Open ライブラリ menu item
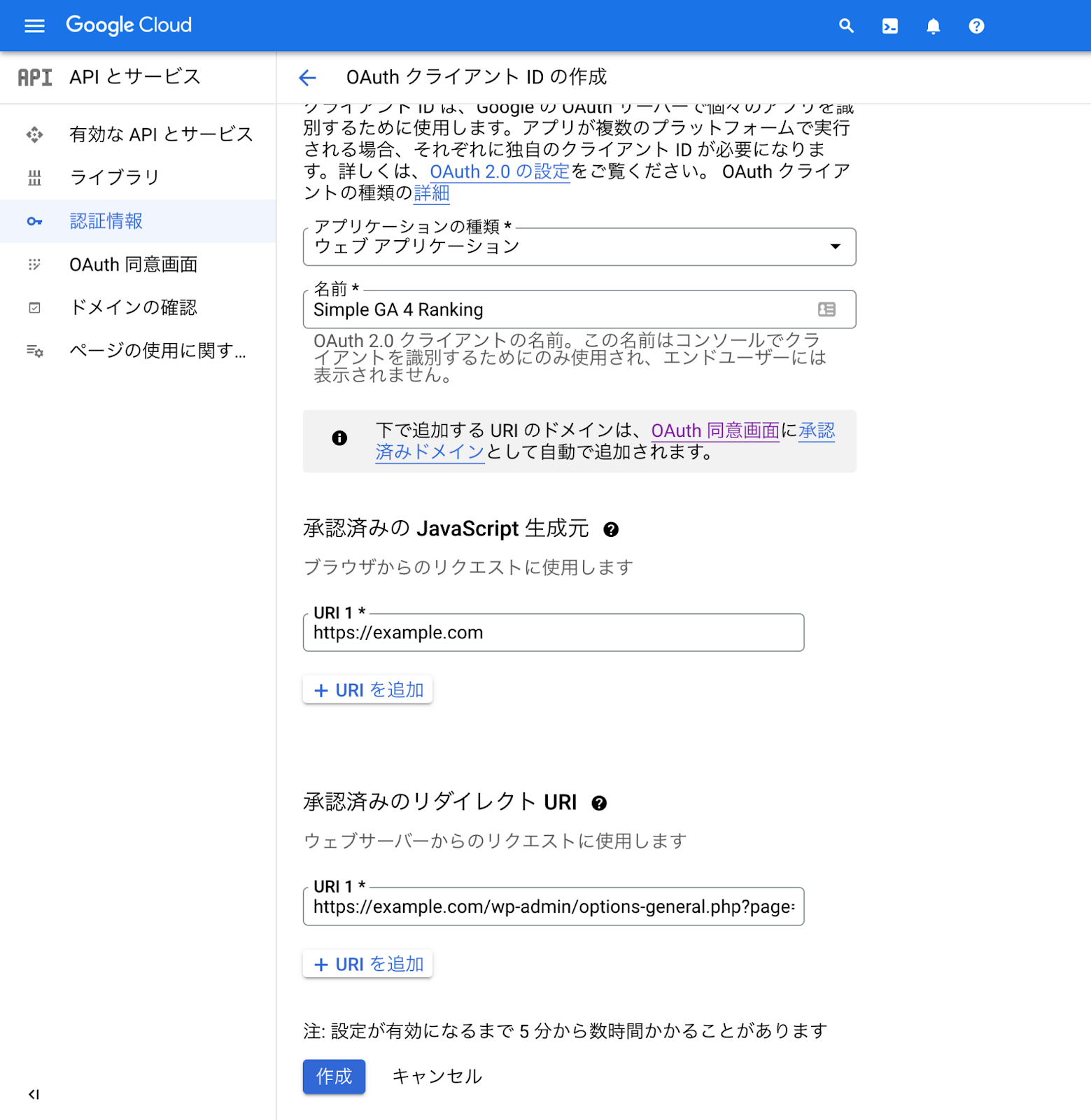Screen dimensions: 1091x1120 tap(138, 178)
